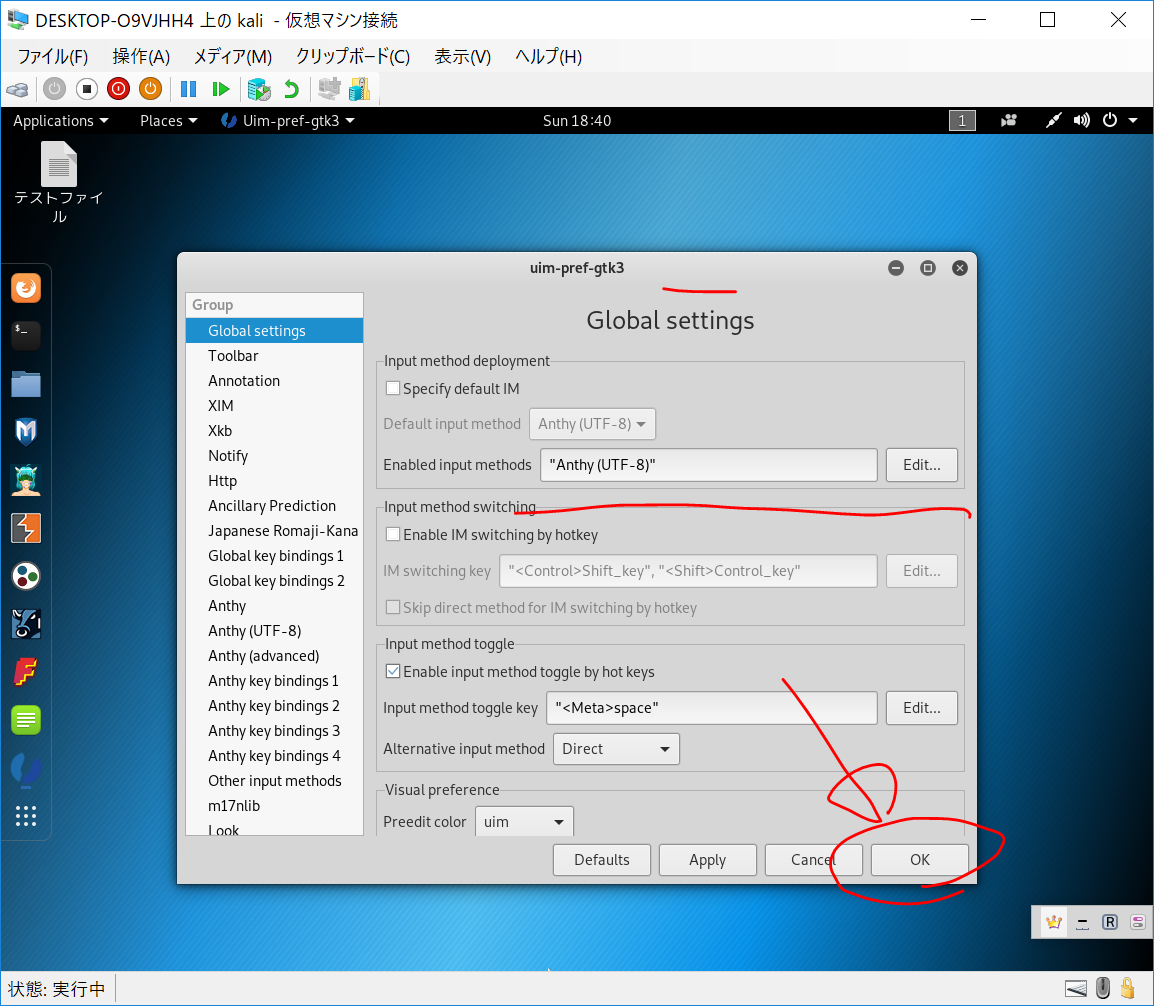
Task: Open Firefox from the dock
Action: 26,289
